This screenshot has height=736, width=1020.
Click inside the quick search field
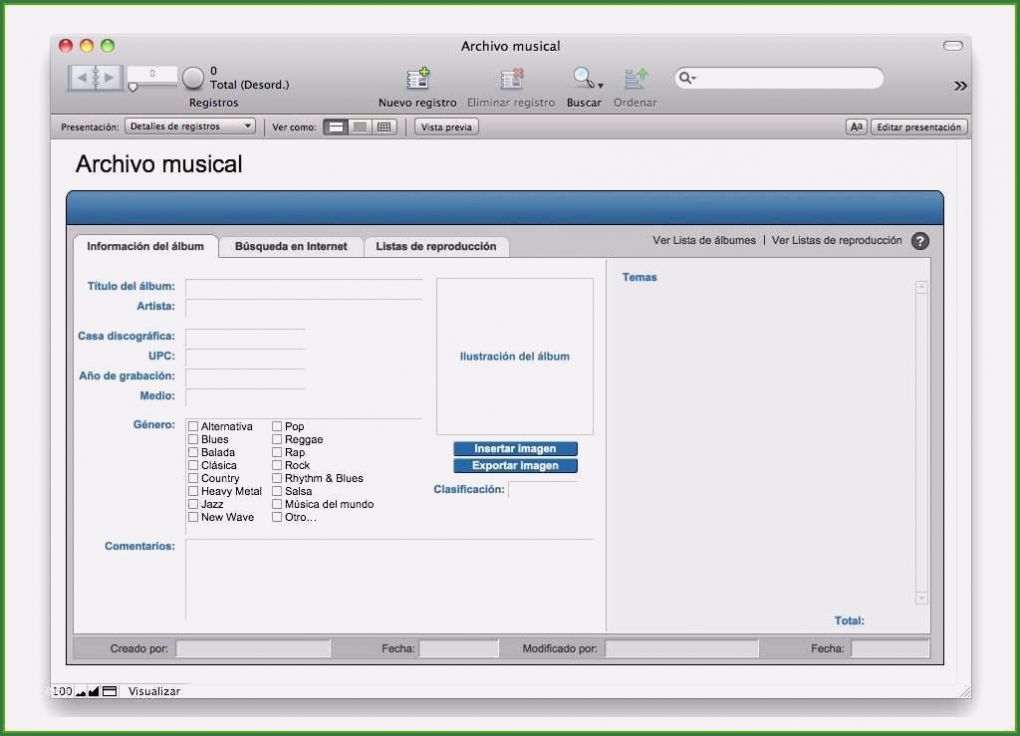tap(780, 77)
